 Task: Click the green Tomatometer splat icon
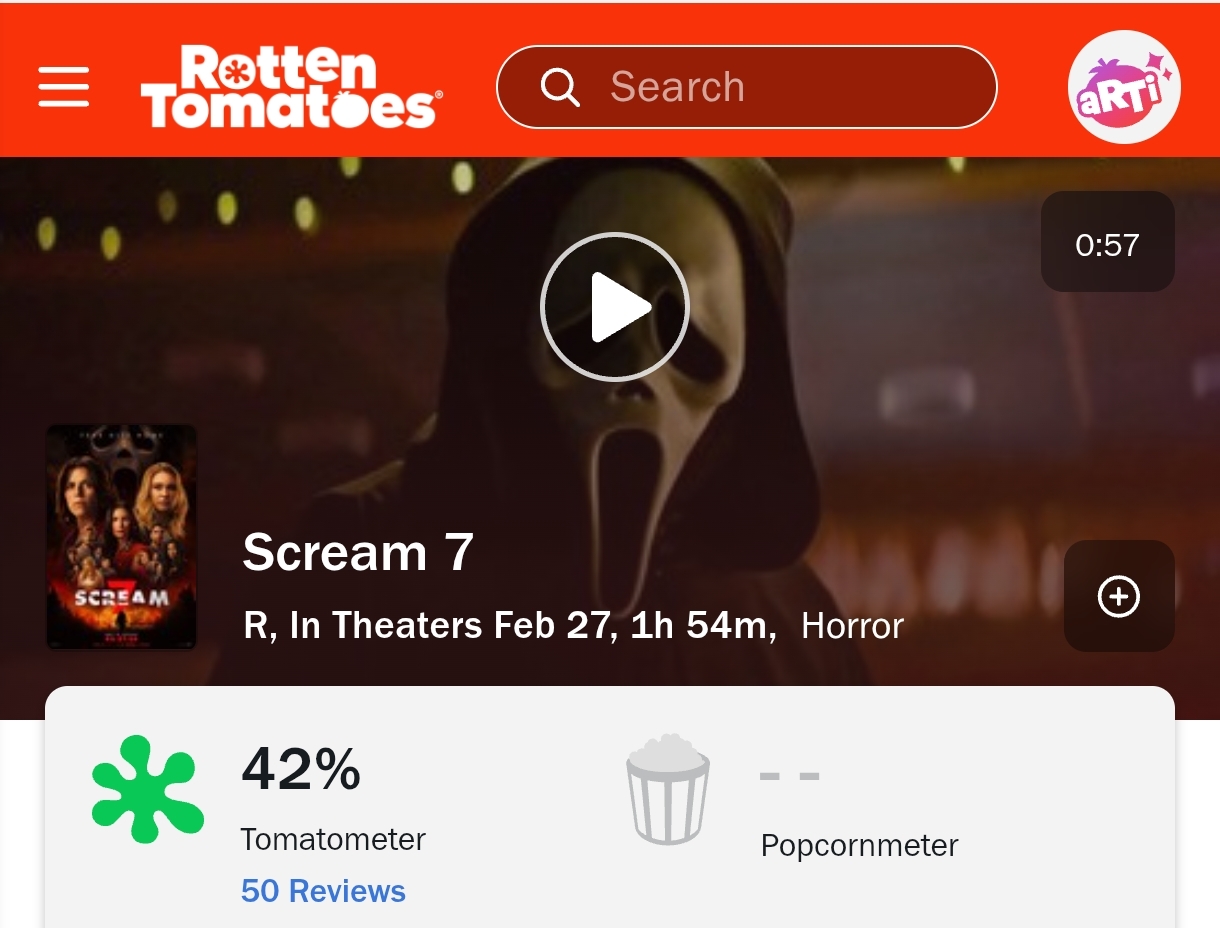coord(147,789)
